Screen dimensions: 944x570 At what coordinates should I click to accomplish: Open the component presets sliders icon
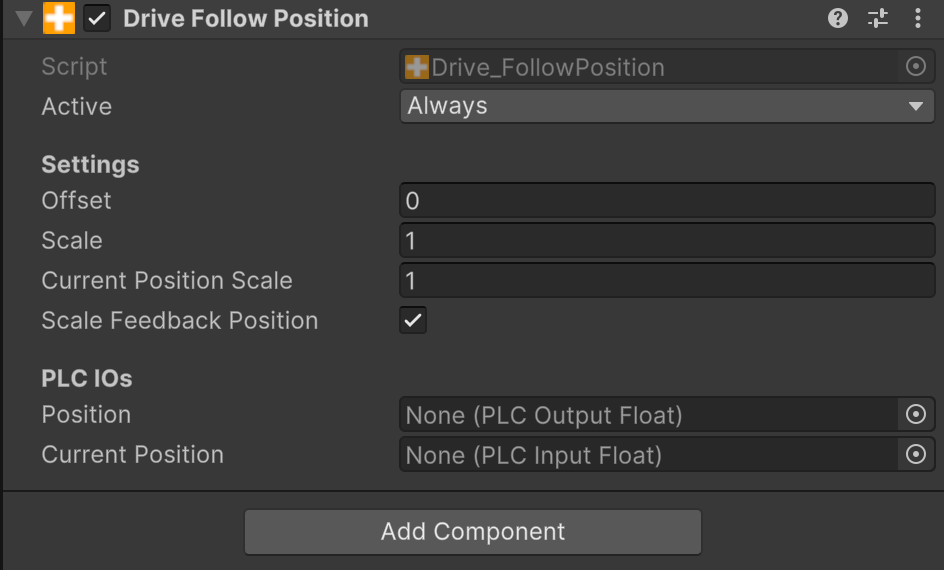(878, 18)
